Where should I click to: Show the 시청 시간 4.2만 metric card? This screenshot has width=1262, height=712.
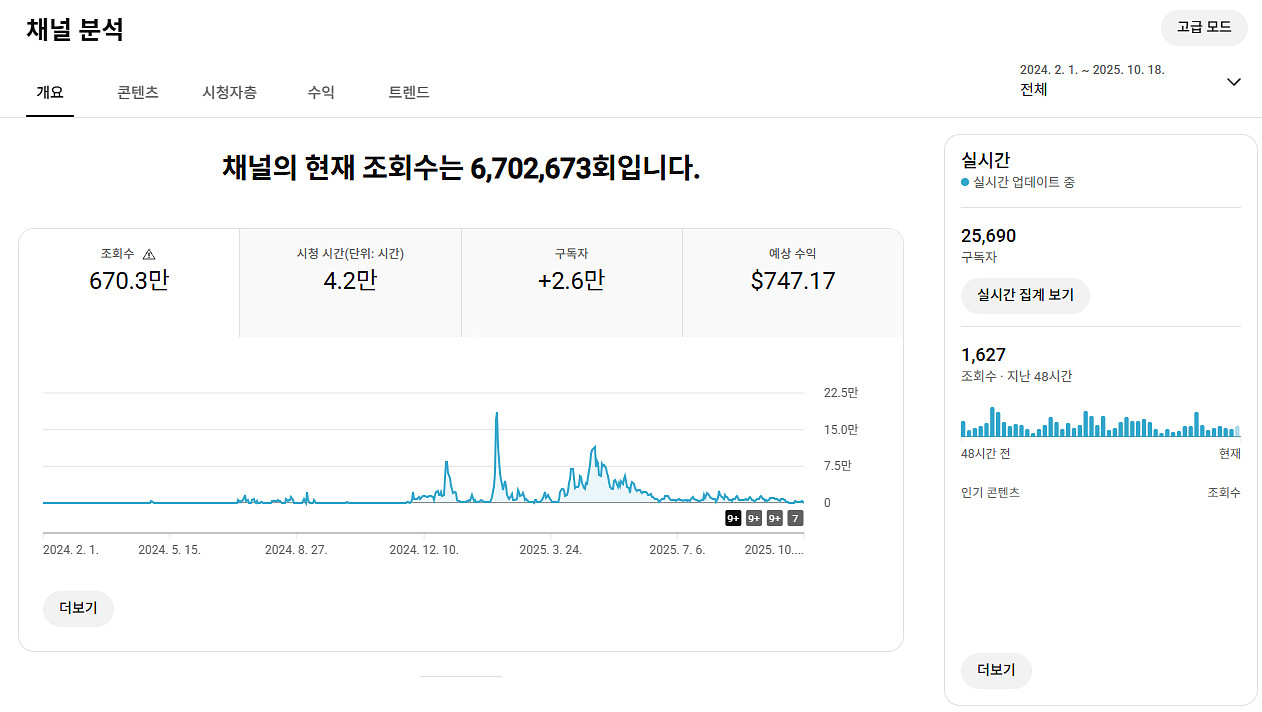[350, 282]
